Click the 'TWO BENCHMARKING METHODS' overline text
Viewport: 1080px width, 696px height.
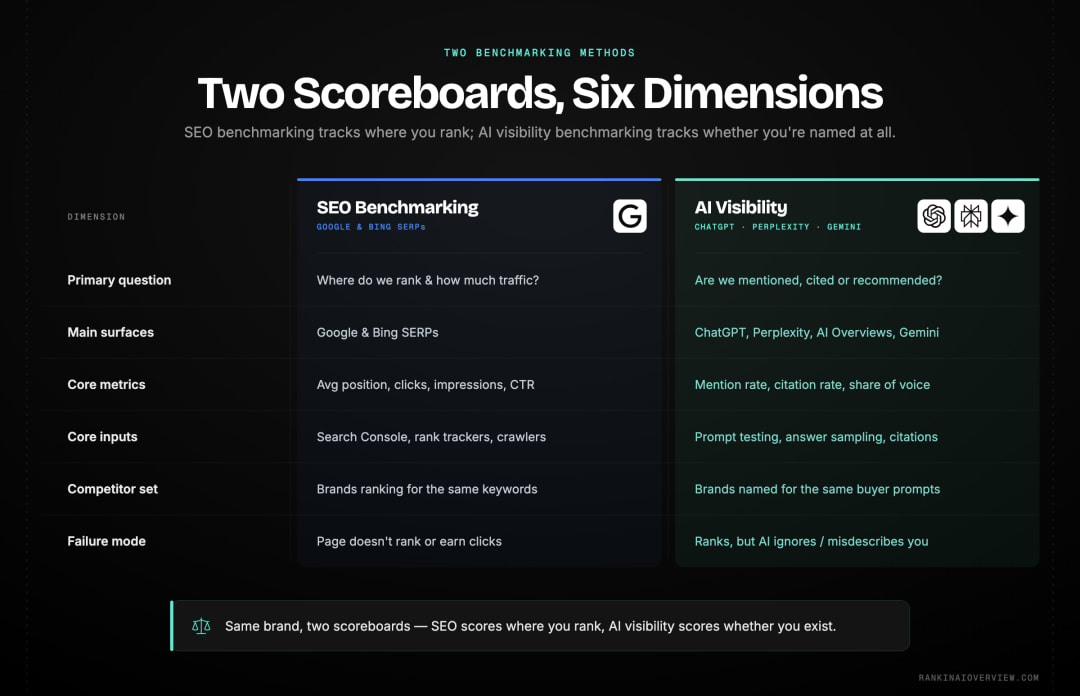(539, 52)
